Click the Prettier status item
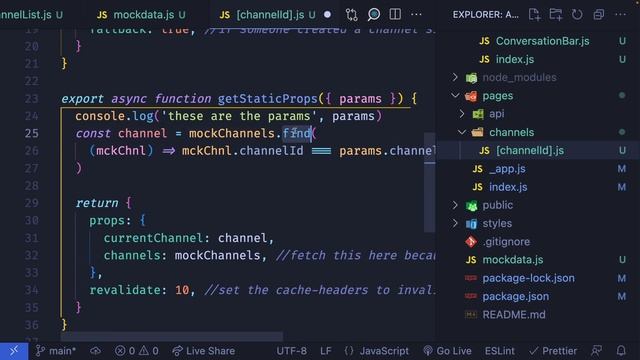Screen dimensions: 640x360 coord(553,351)
